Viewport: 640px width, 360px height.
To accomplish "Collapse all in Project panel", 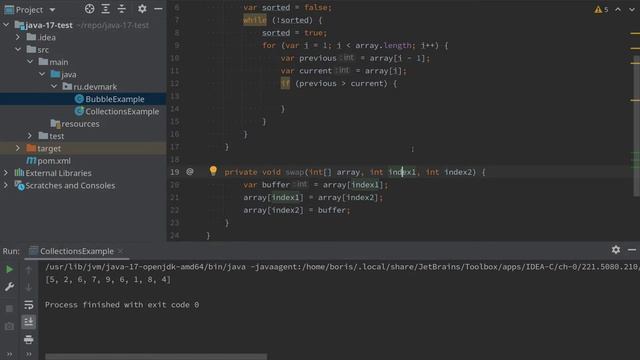I will [122, 9].
